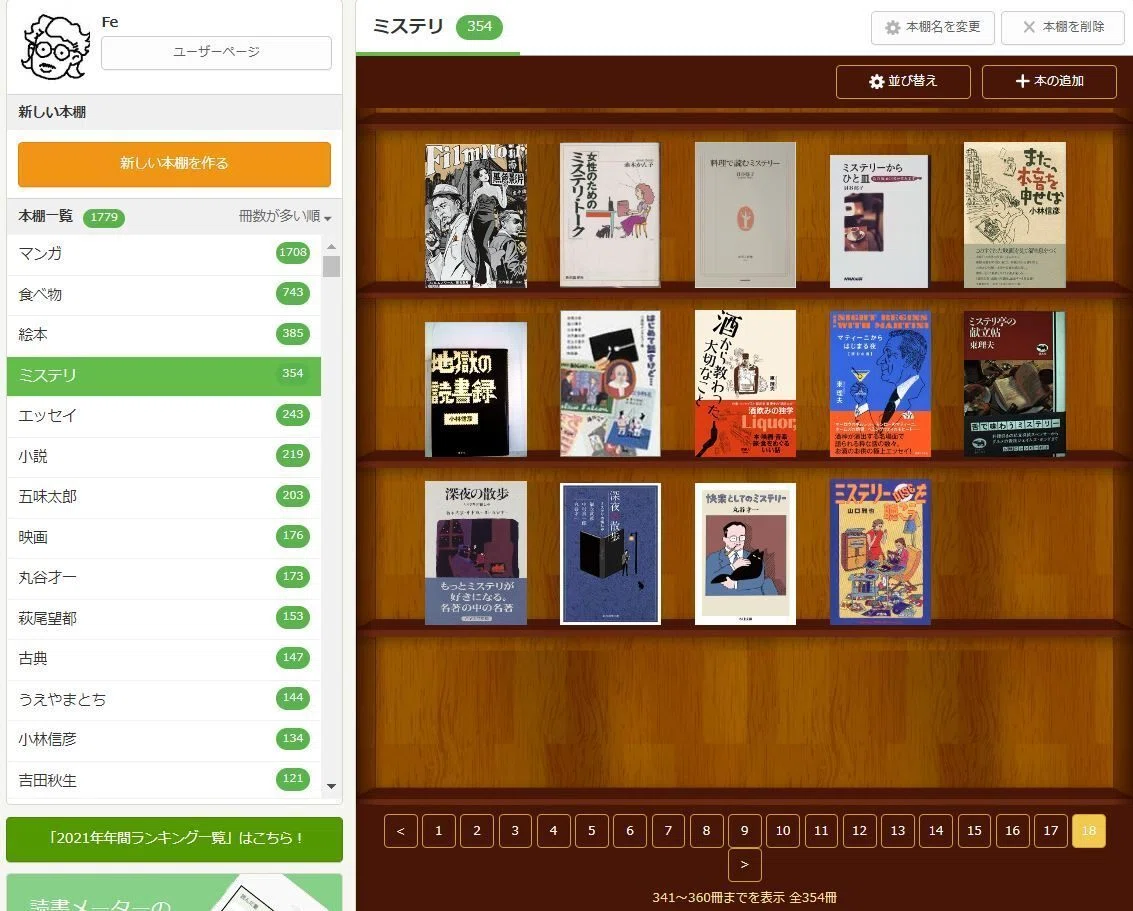Go to page 15
This screenshot has height=911, width=1133.
975,831
